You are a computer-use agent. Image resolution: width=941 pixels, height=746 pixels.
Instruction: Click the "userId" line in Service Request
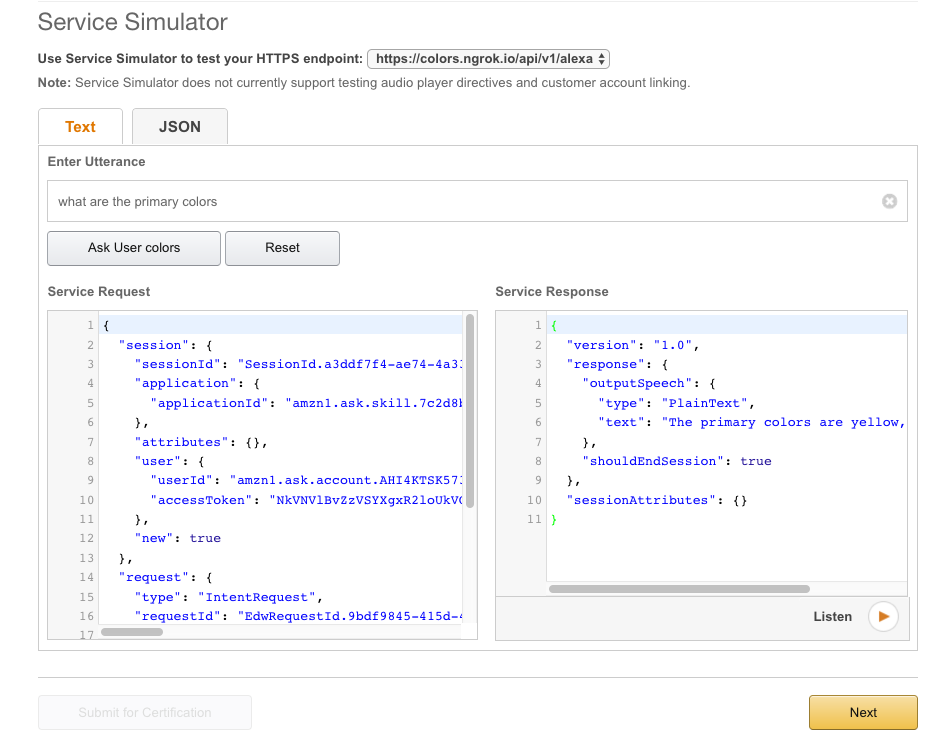306,480
